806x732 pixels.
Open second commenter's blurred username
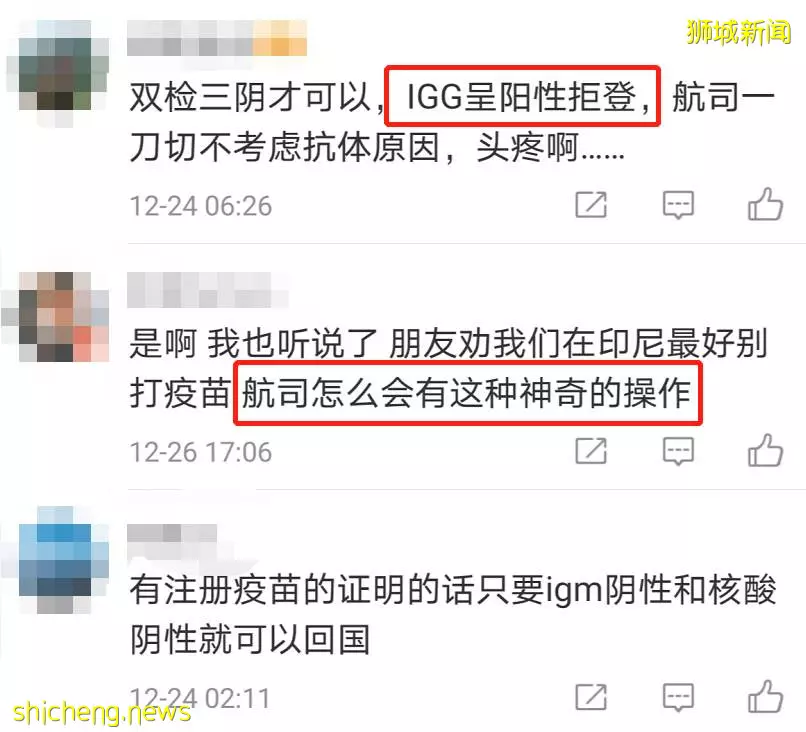point(208,291)
